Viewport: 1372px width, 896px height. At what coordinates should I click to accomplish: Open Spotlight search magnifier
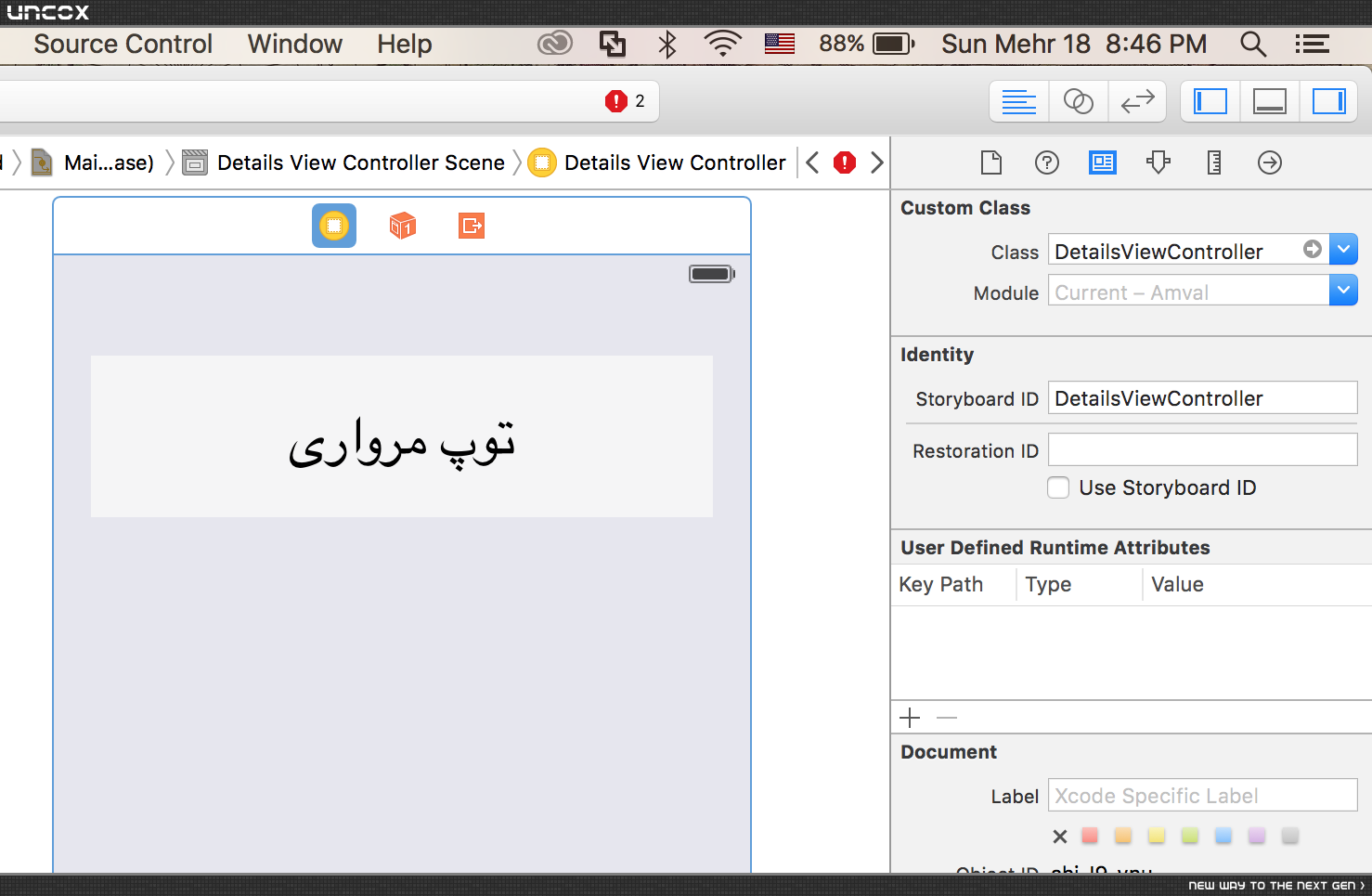(x=1253, y=44)
